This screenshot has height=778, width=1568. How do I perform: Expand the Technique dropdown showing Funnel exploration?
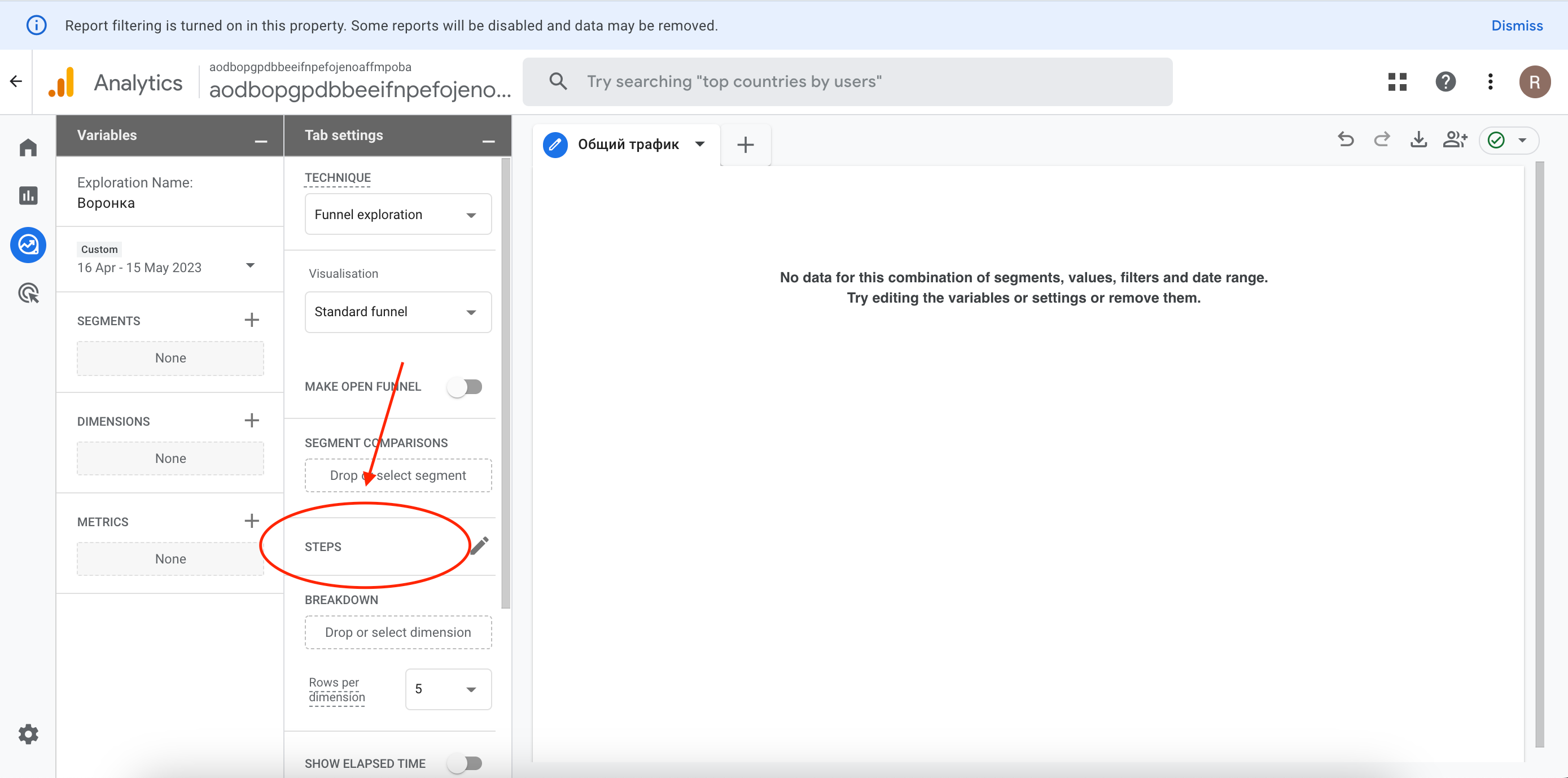397,215
